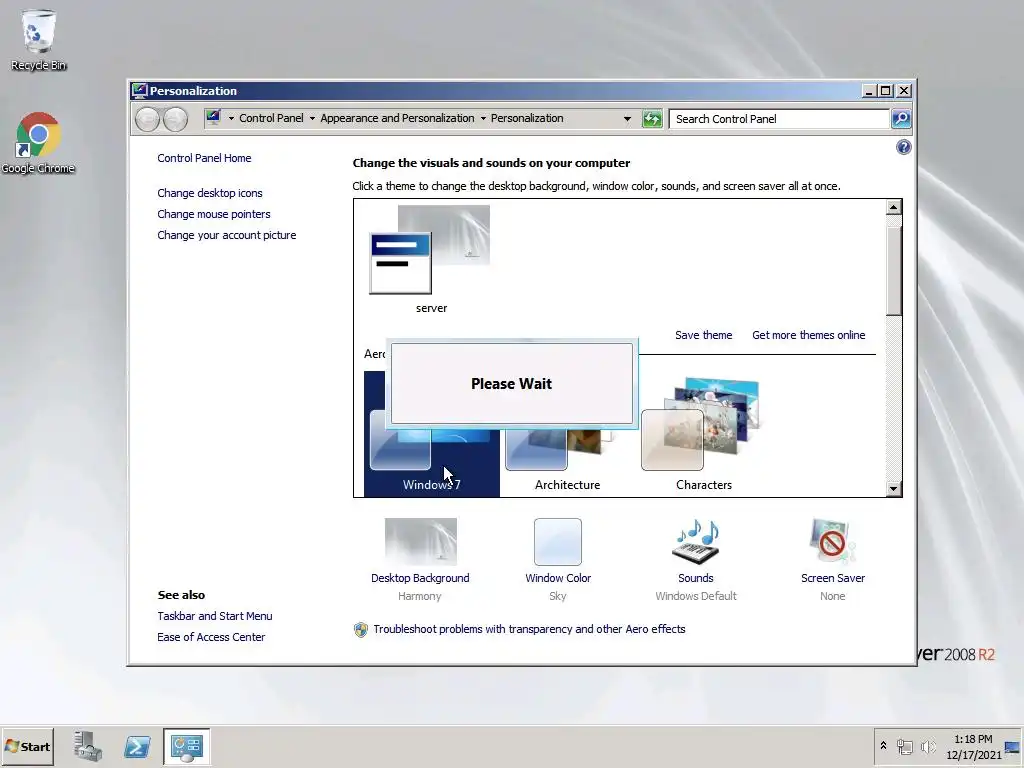Launch the Windows PowerShell taskbar icon
This screenshot has width=1024, height=768.
point(137,746)
